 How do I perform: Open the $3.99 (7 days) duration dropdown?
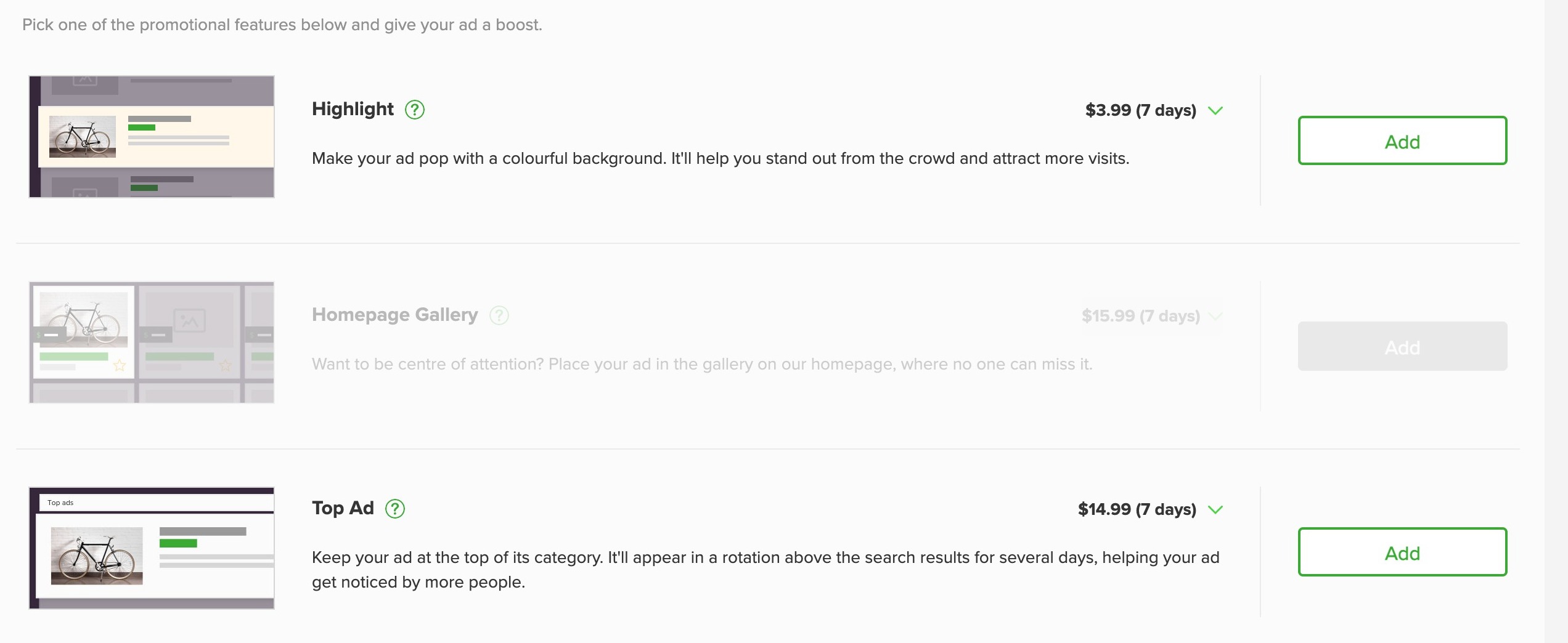(x=1154, y=110)
